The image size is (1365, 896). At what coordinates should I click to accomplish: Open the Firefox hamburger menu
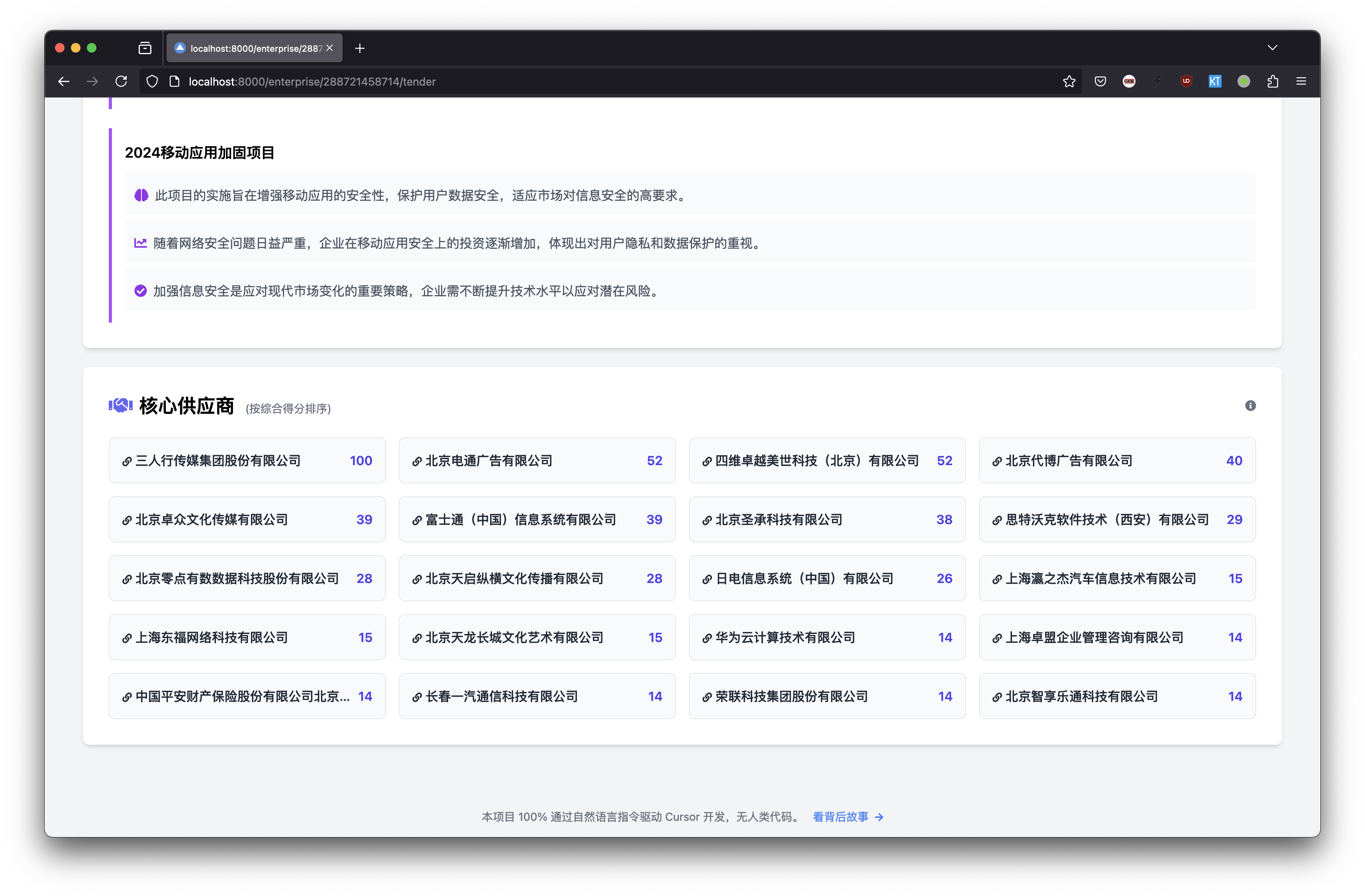point(1301,81)
